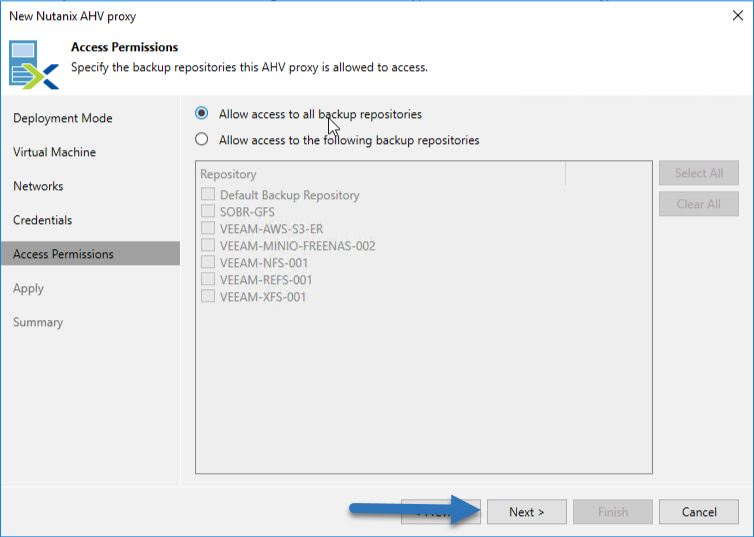Select Allow access to all backup repositories
The image size is (754, 537).
[x=201, y=113]
